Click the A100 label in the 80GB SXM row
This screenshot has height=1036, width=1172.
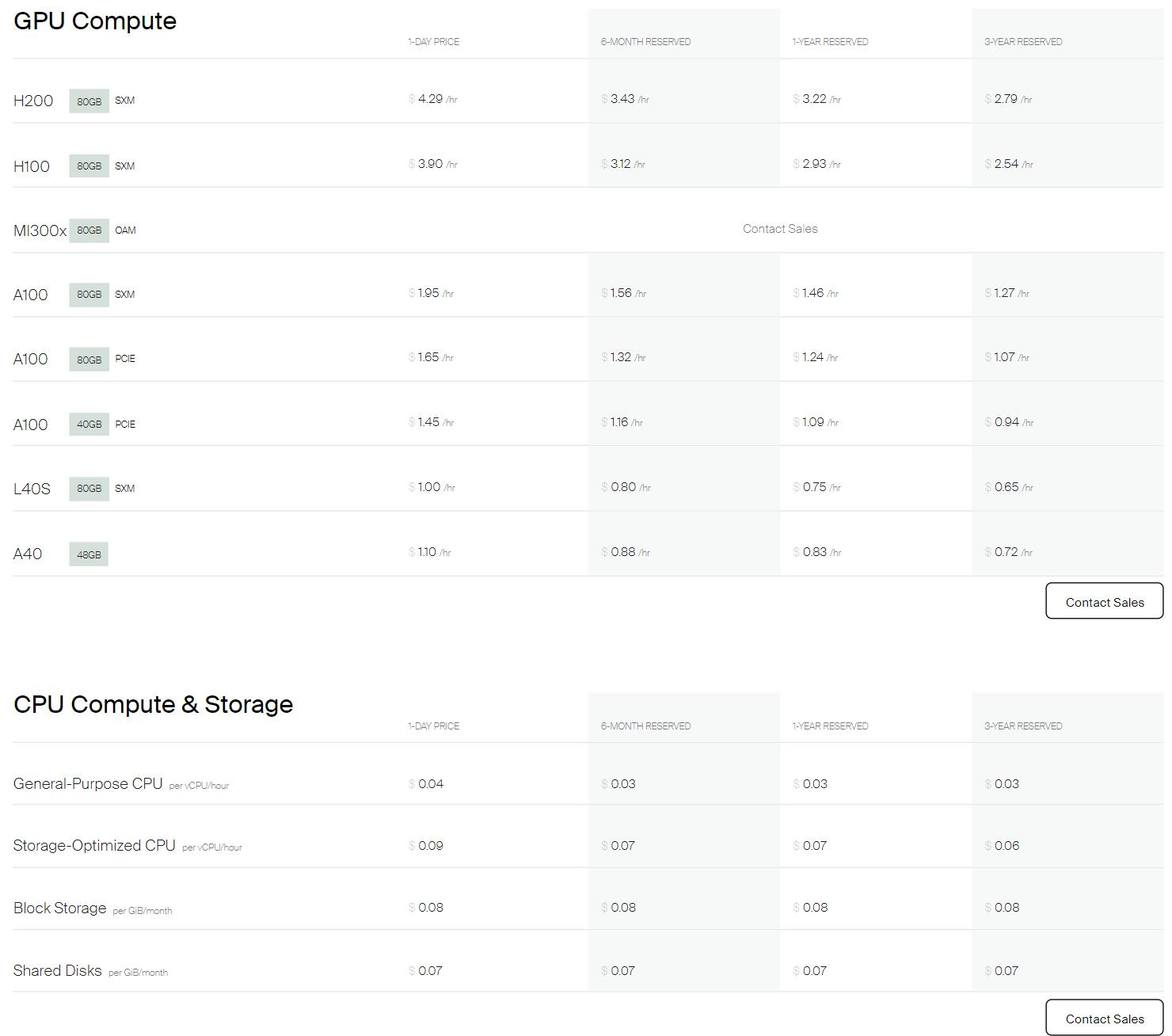pos(31,295)
